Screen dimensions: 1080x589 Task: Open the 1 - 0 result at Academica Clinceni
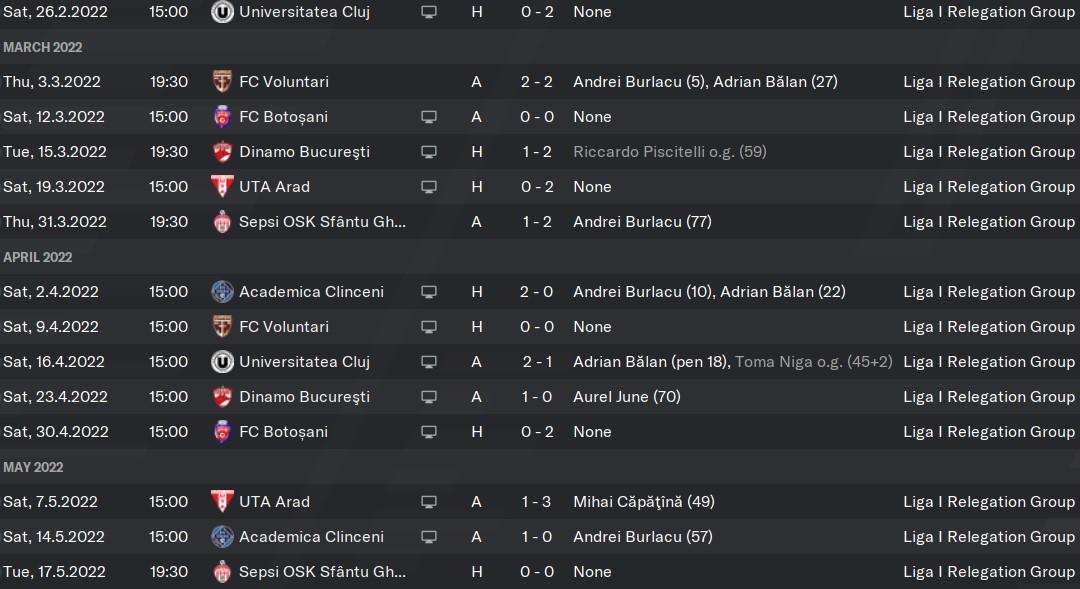coord(537,537)
